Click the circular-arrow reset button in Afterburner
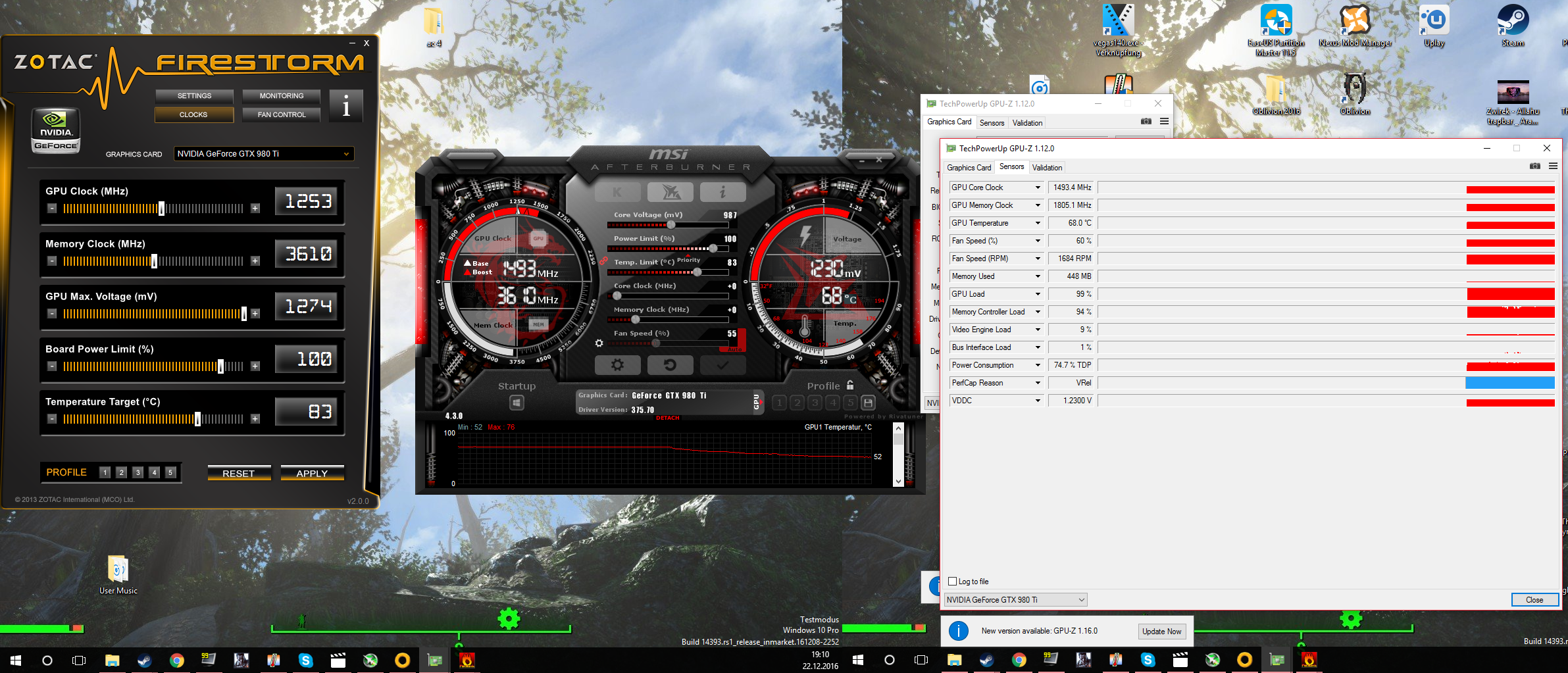This screenshot has width=1568, height=673. click(670, 364)
